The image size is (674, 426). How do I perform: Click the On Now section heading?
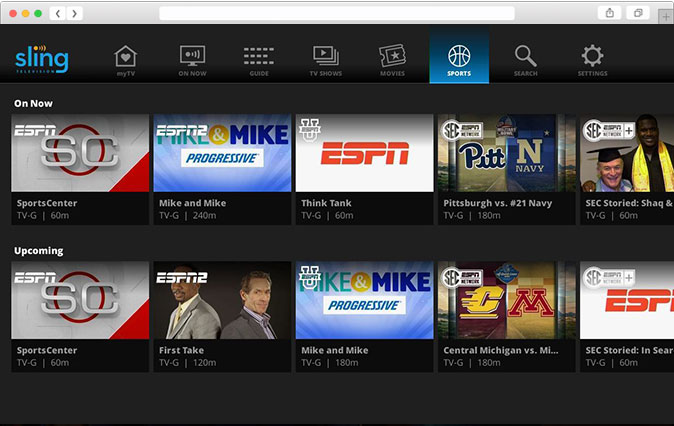33,103
